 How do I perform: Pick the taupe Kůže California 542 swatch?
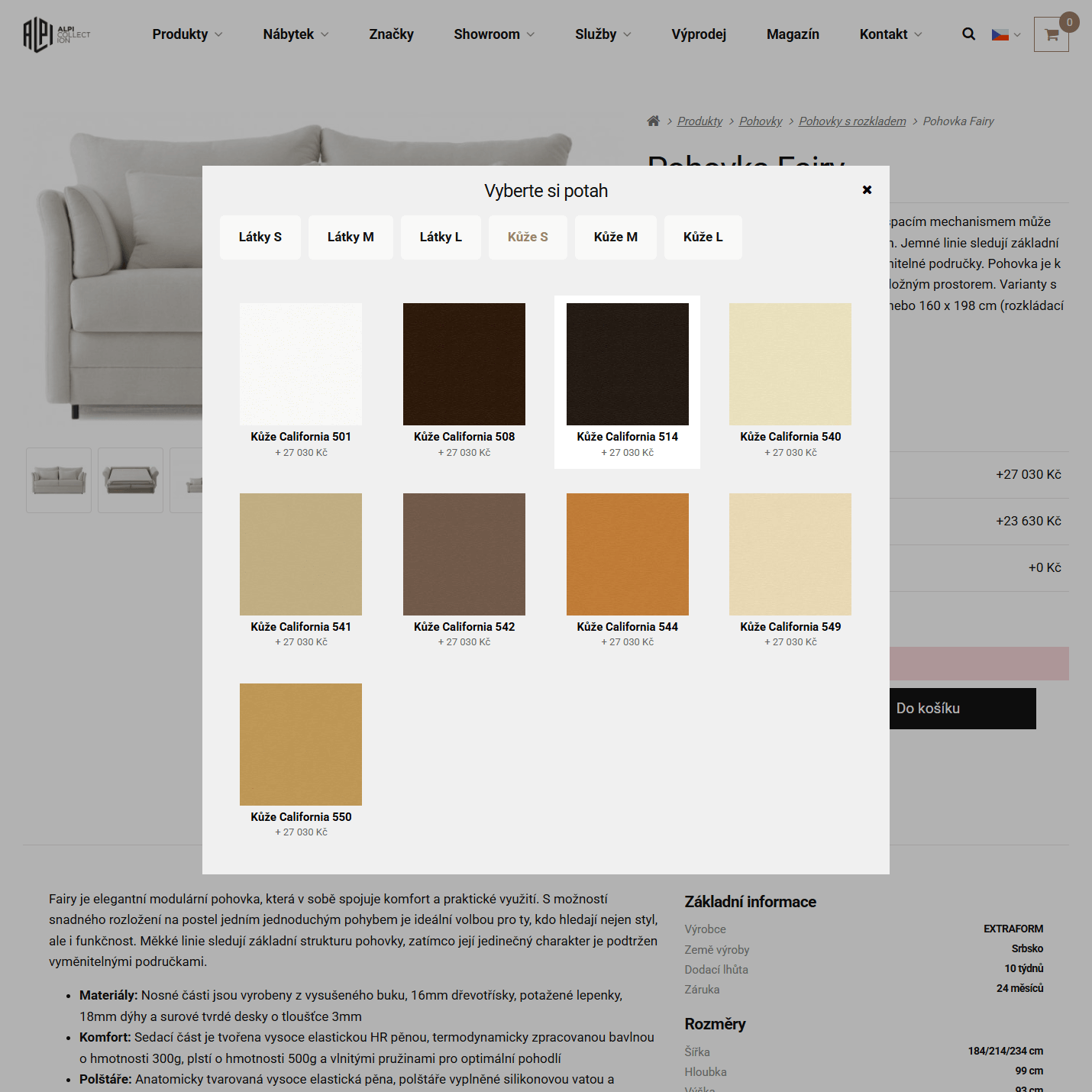pos(464,554)
